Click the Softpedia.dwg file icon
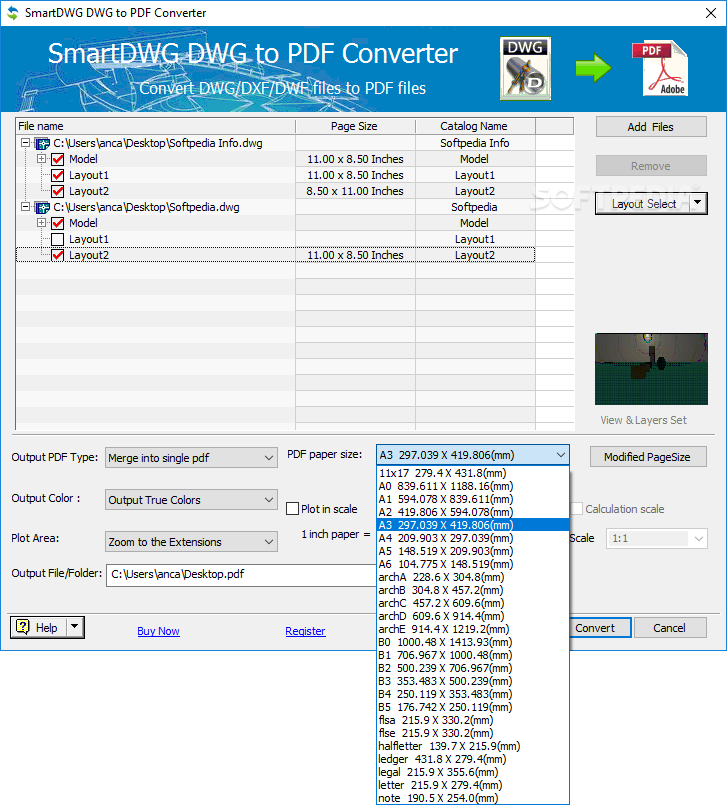The image size is (727, 805). 42,207
